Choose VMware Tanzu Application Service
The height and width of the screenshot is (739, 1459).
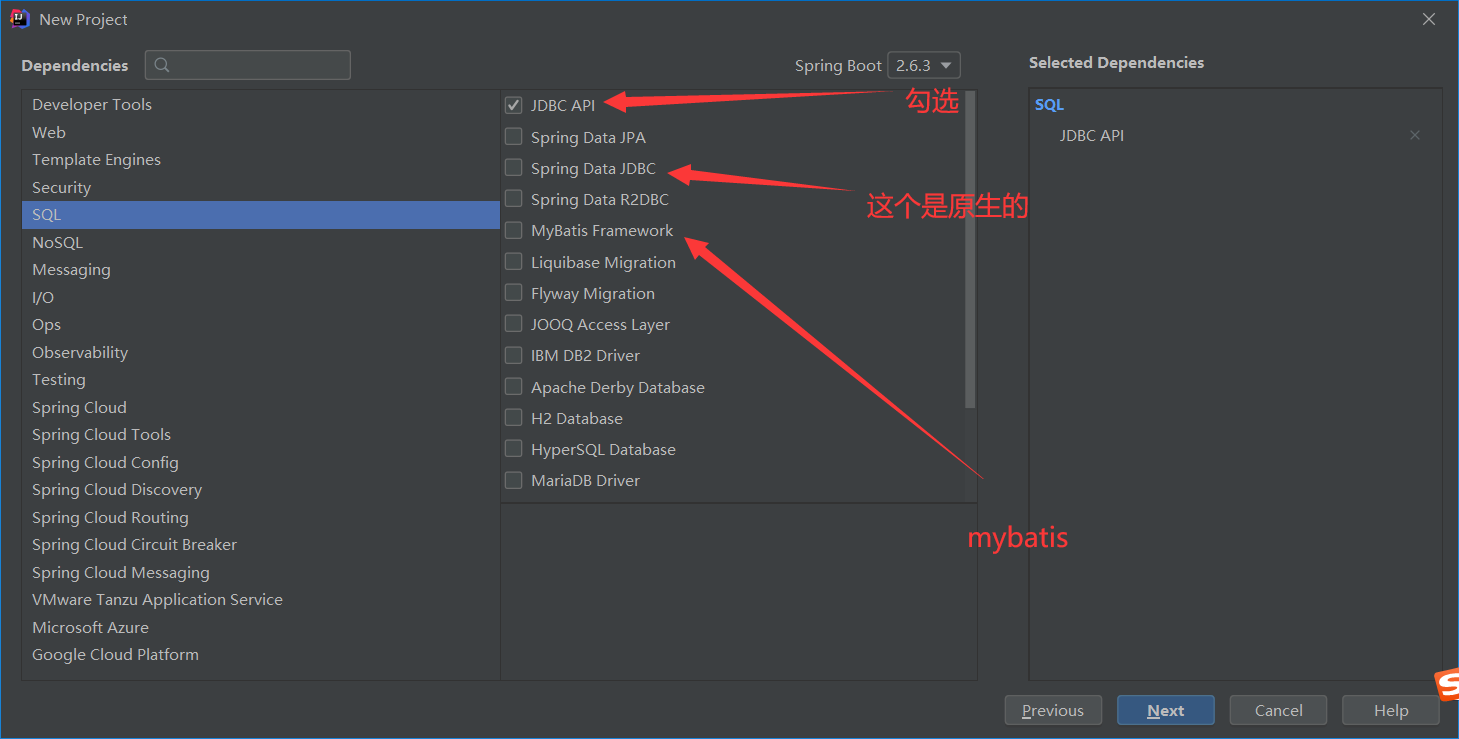click(260, 599)
